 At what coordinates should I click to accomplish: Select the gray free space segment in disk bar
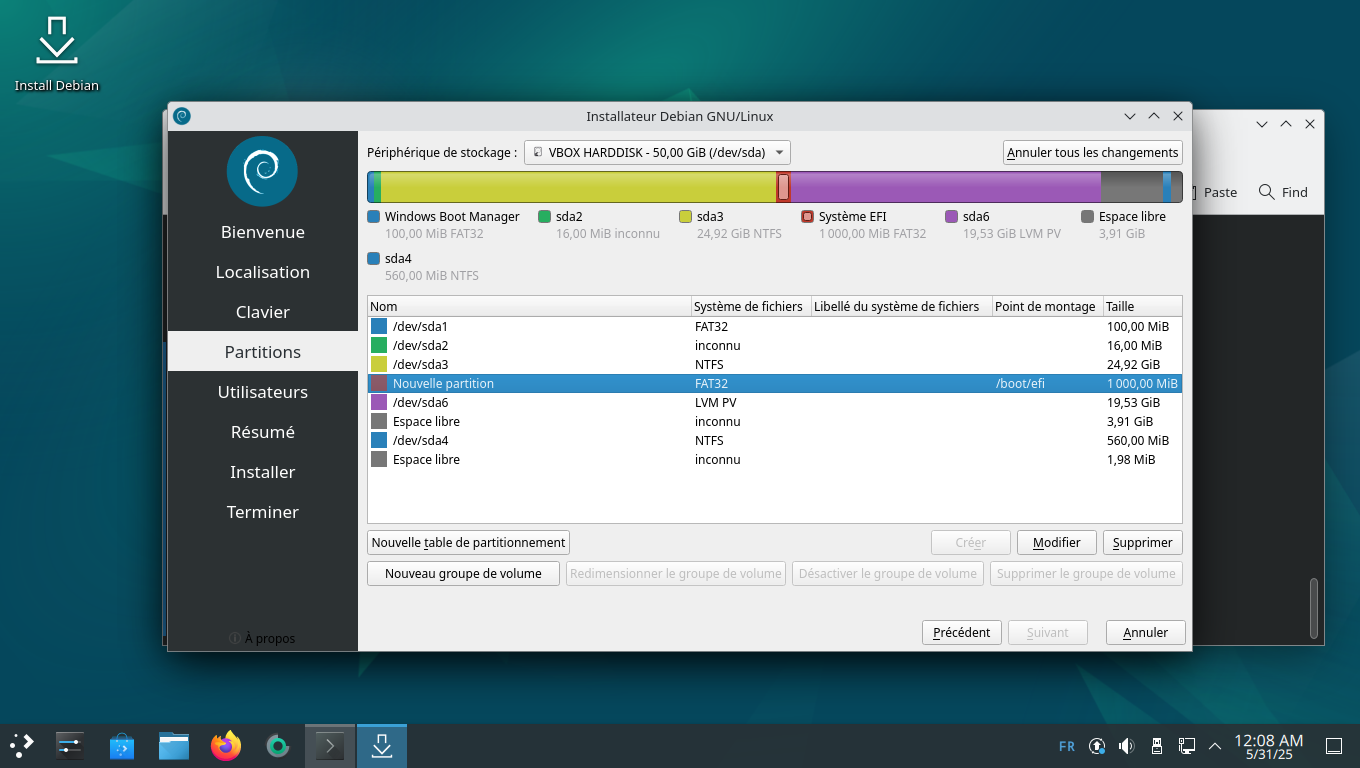click(x=1131, y=187)
